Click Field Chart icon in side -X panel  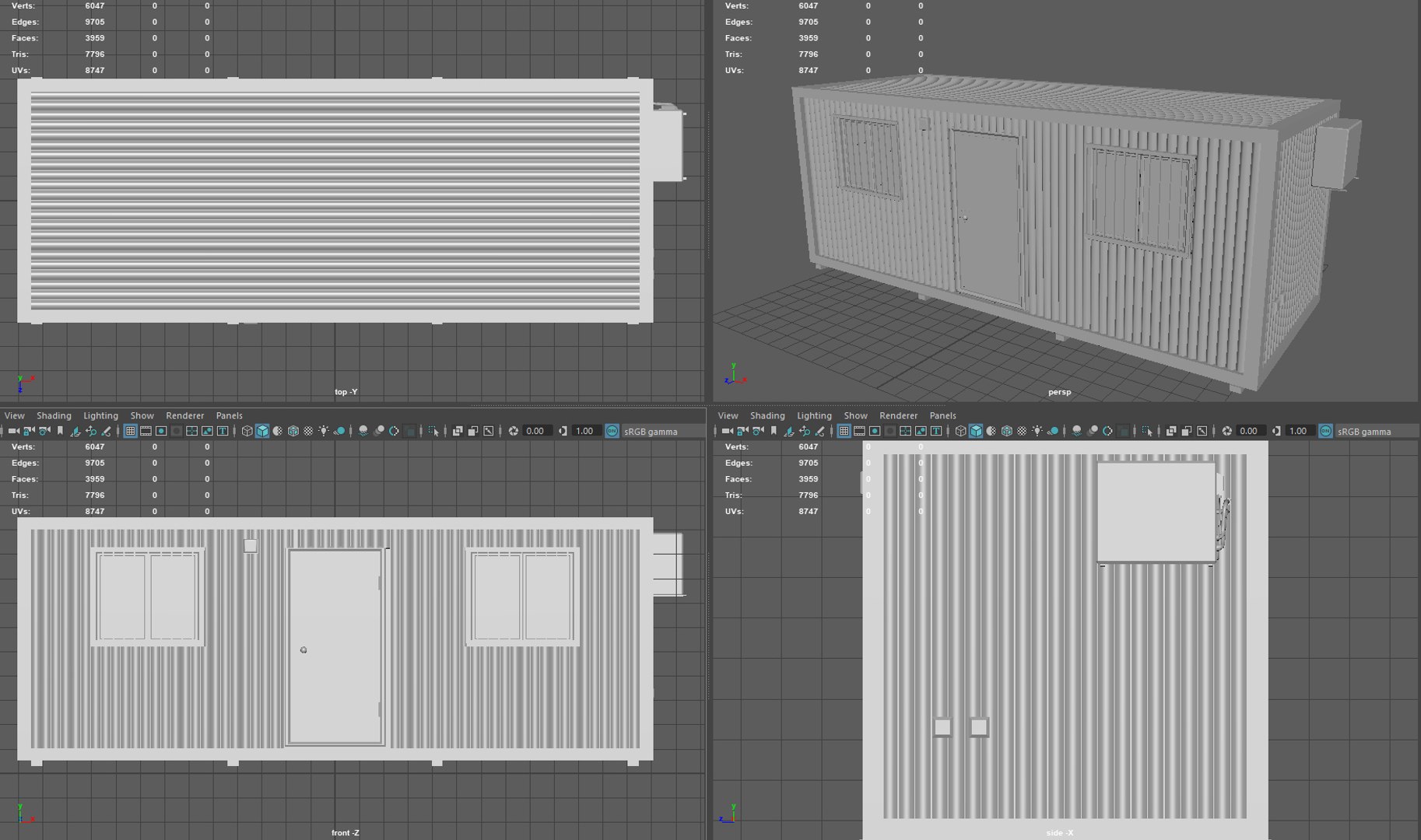905,431
